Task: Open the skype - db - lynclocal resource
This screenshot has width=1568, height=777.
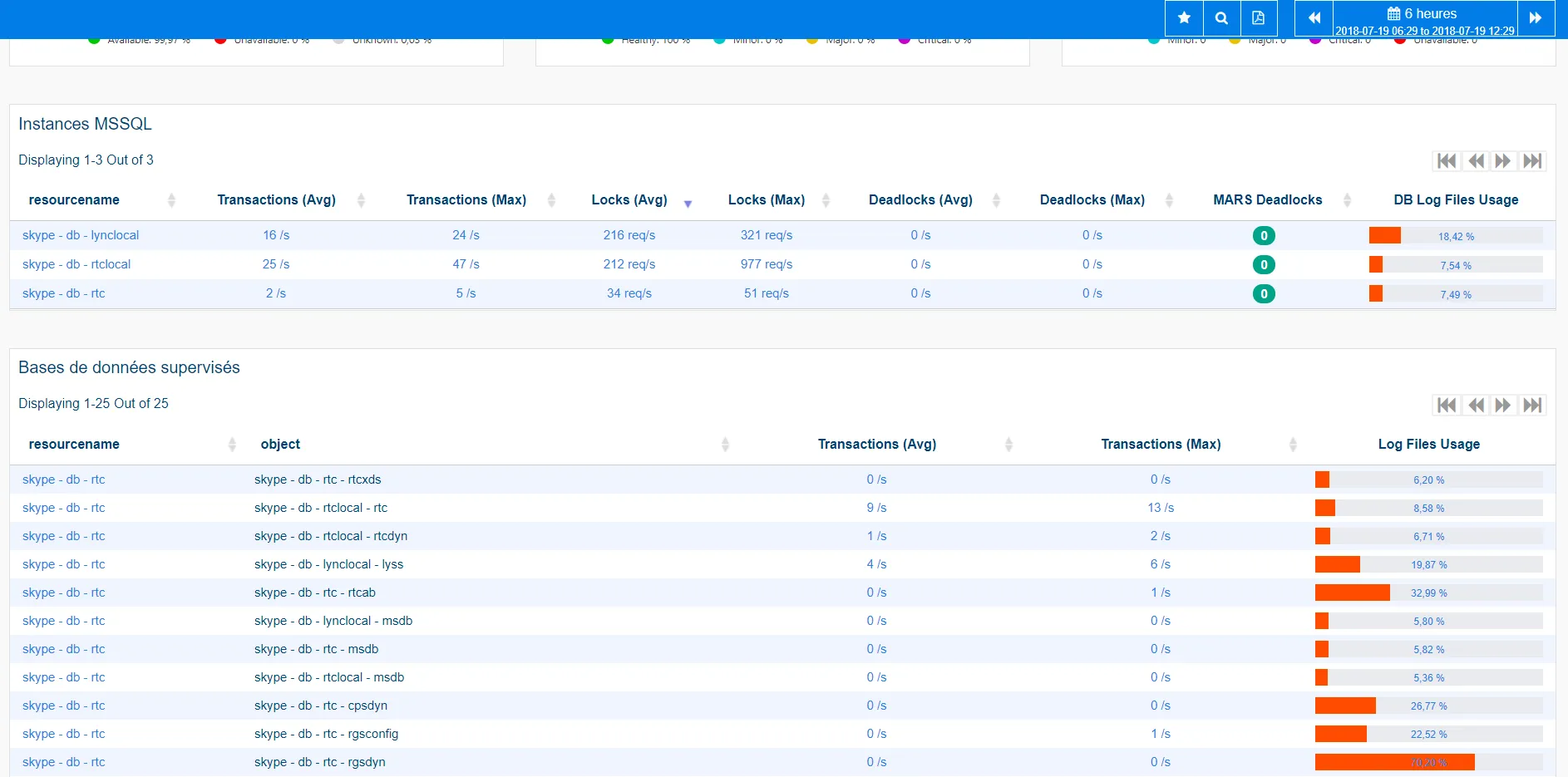Action: pos(80,235)
